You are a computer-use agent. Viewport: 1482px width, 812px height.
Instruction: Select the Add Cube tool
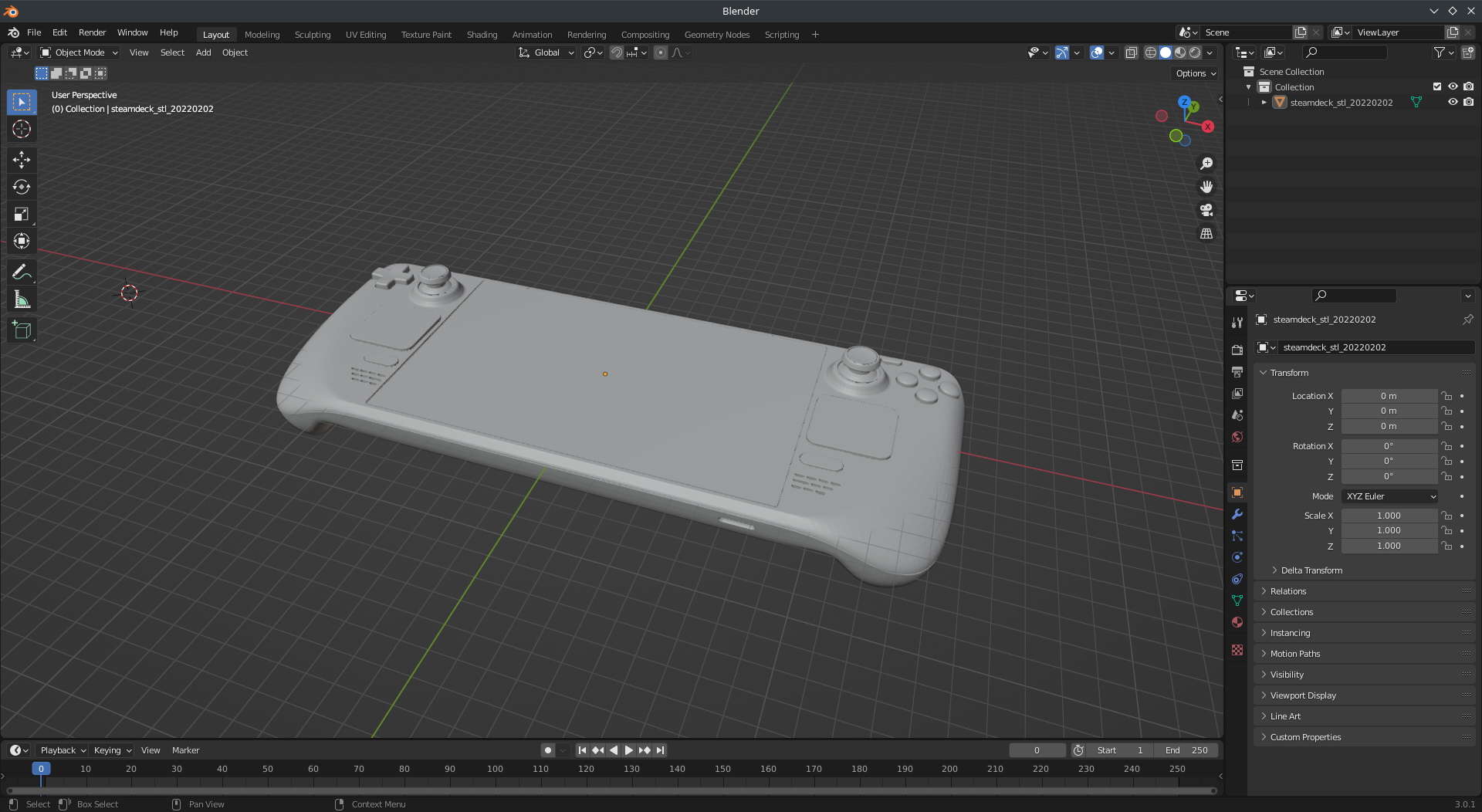(x=22, y=330)
